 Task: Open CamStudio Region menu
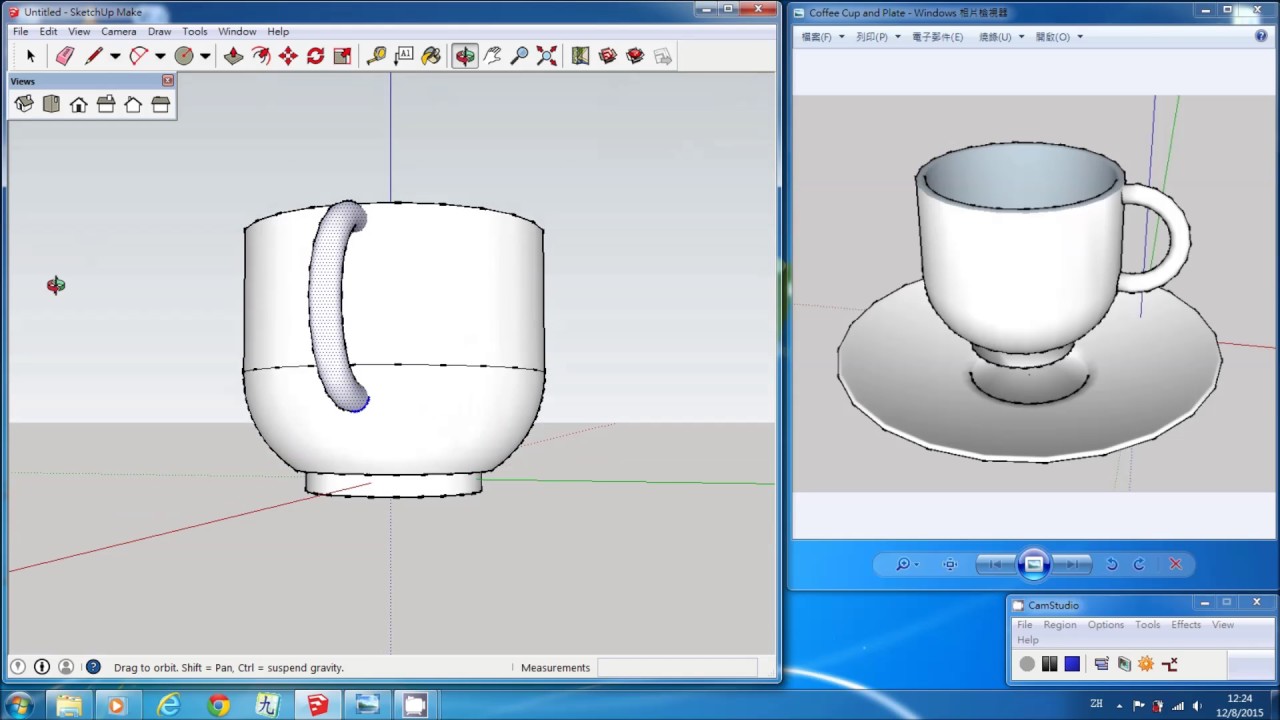(x=1060, y=625)
